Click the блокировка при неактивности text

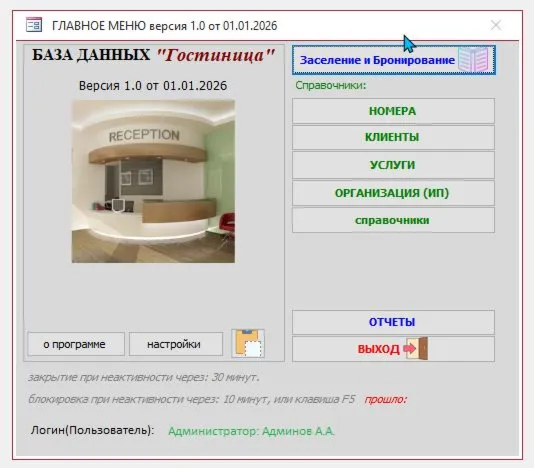tap(191, 399)
